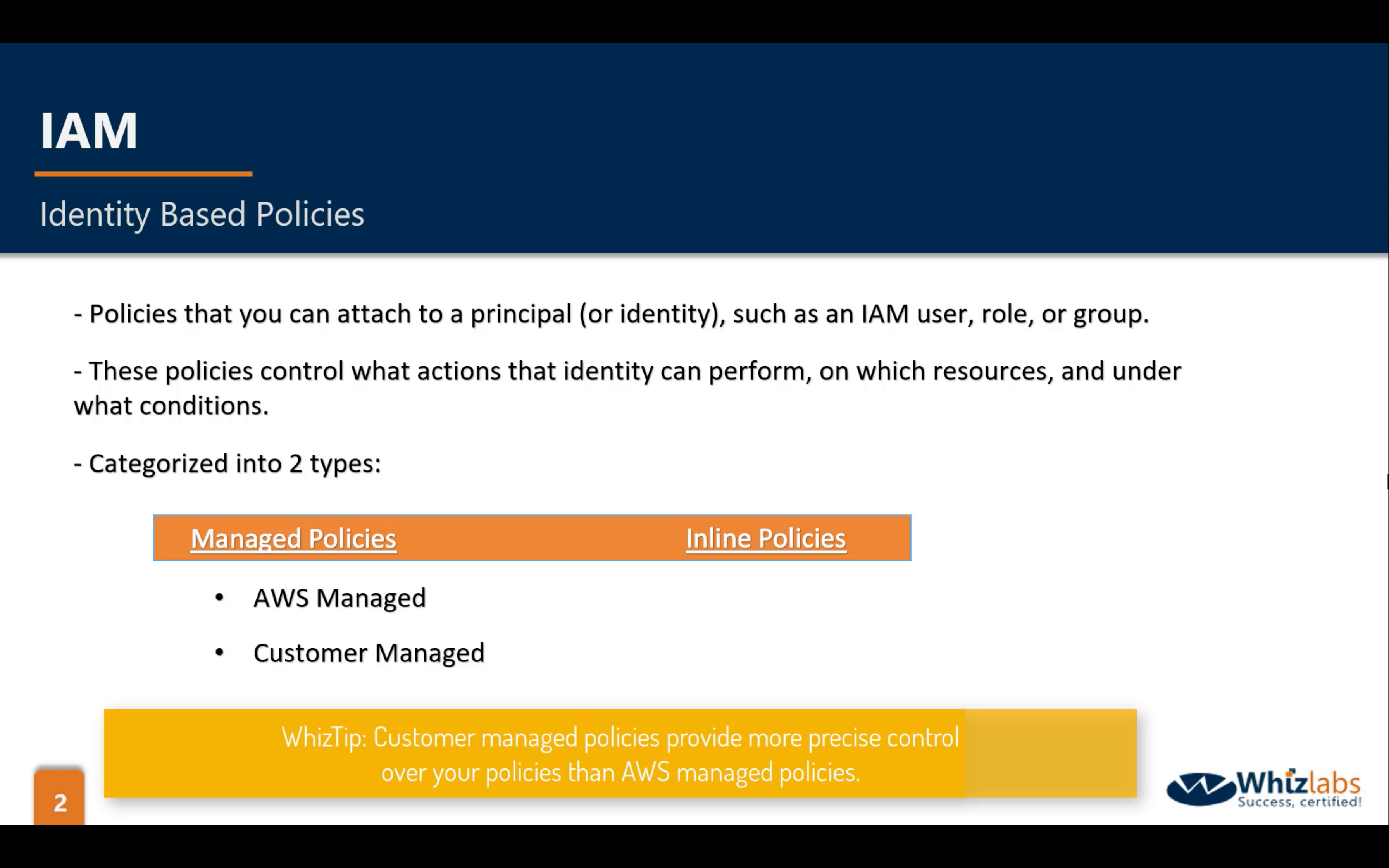Click the 'what conditions.' text line

[x=171, y=406]
